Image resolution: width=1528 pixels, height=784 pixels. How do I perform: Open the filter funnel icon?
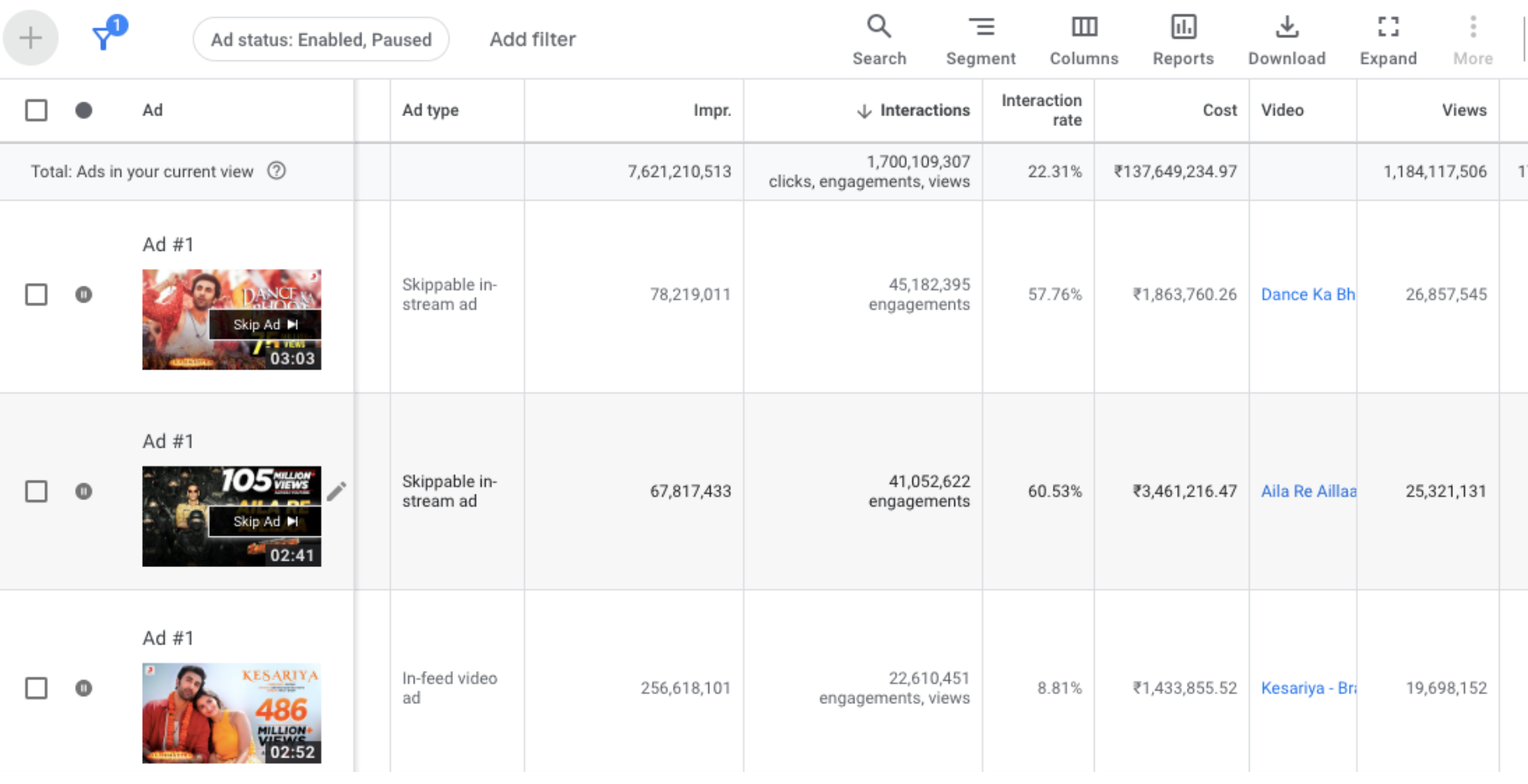104,36
